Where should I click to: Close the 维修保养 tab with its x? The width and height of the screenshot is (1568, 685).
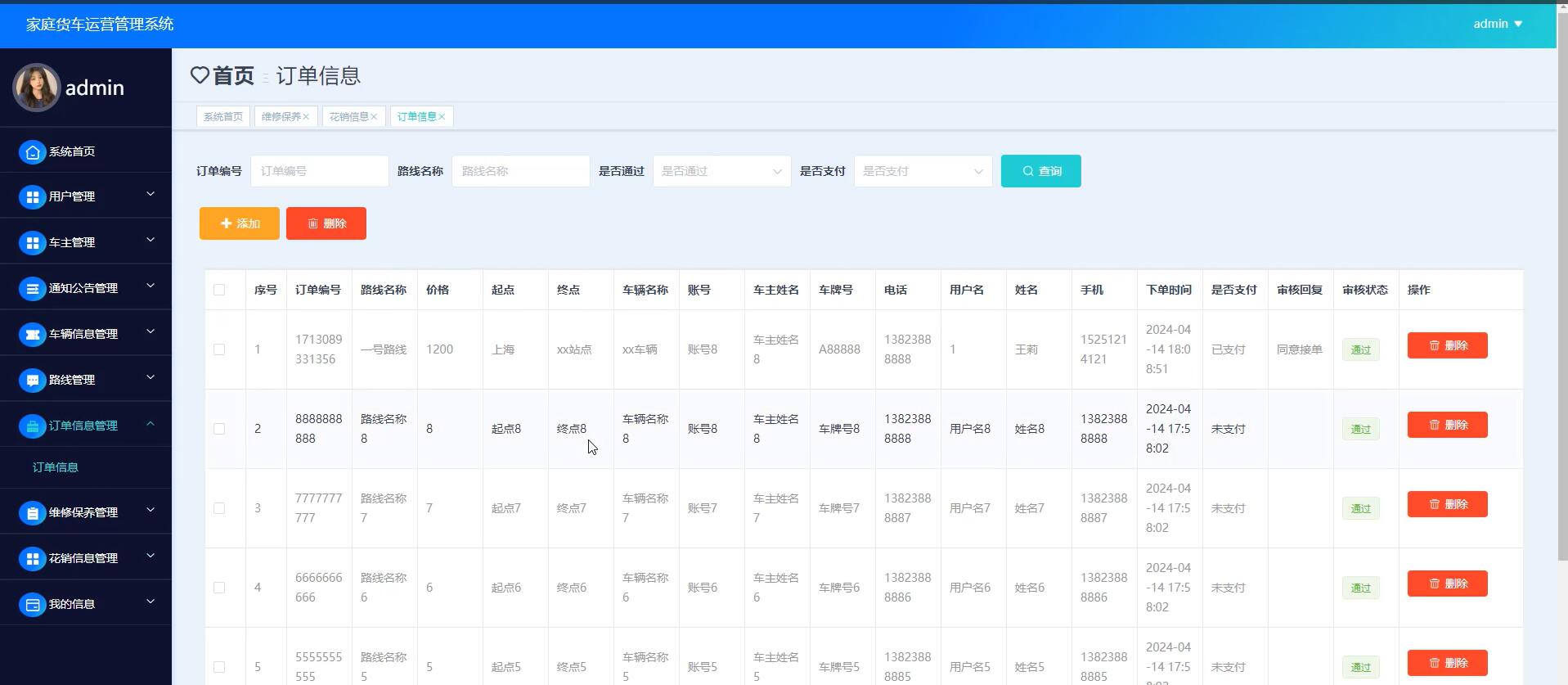[306, 117]
